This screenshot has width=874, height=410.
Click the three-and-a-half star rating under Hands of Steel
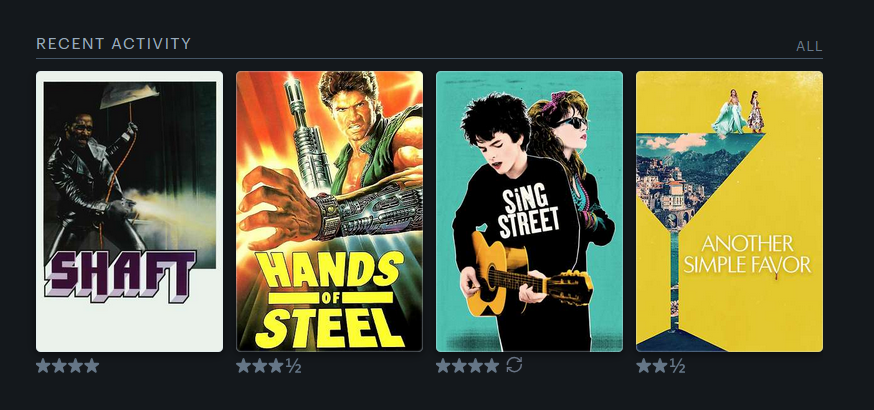coord(269,366)
